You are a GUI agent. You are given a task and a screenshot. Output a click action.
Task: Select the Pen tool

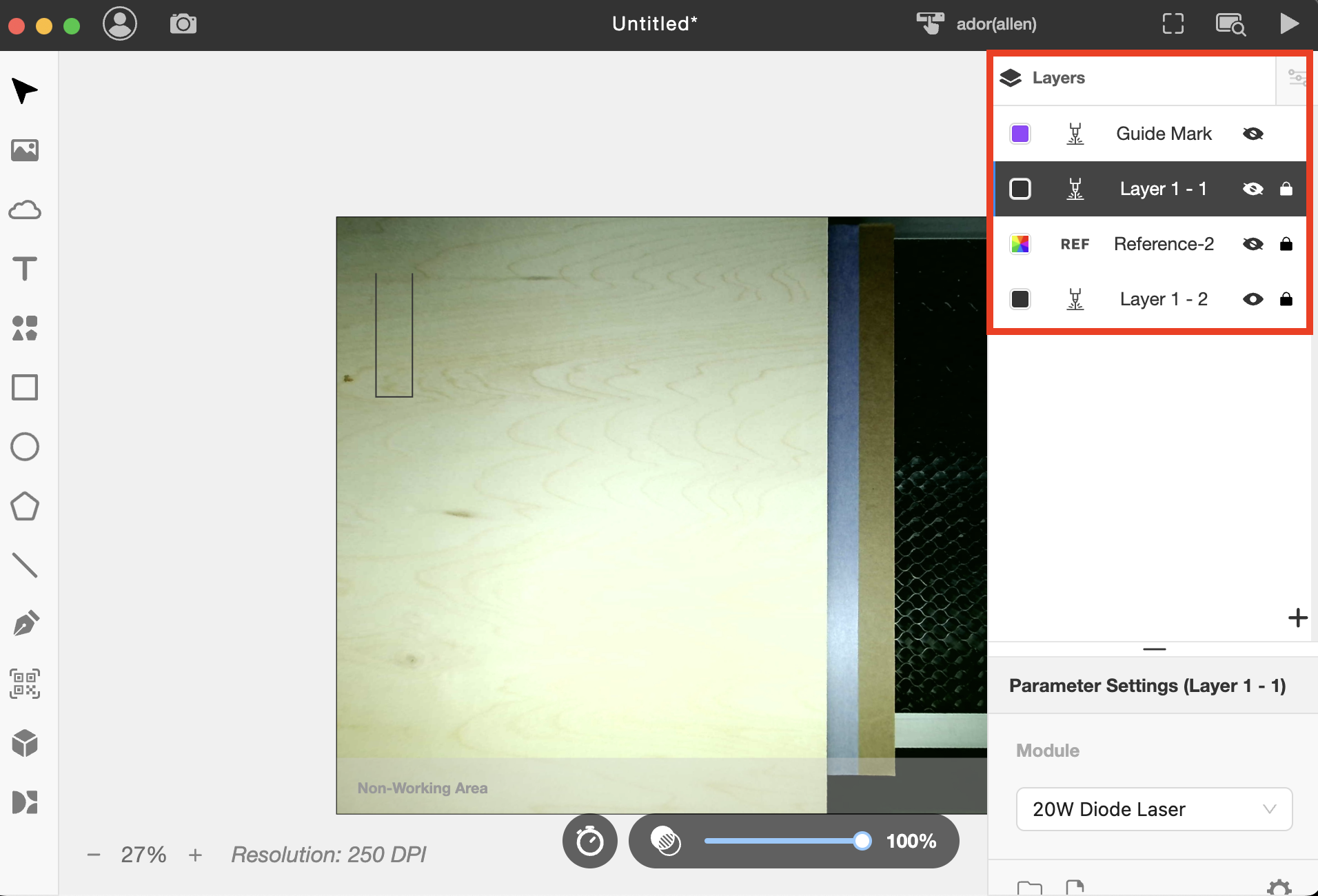coord(25,624)
